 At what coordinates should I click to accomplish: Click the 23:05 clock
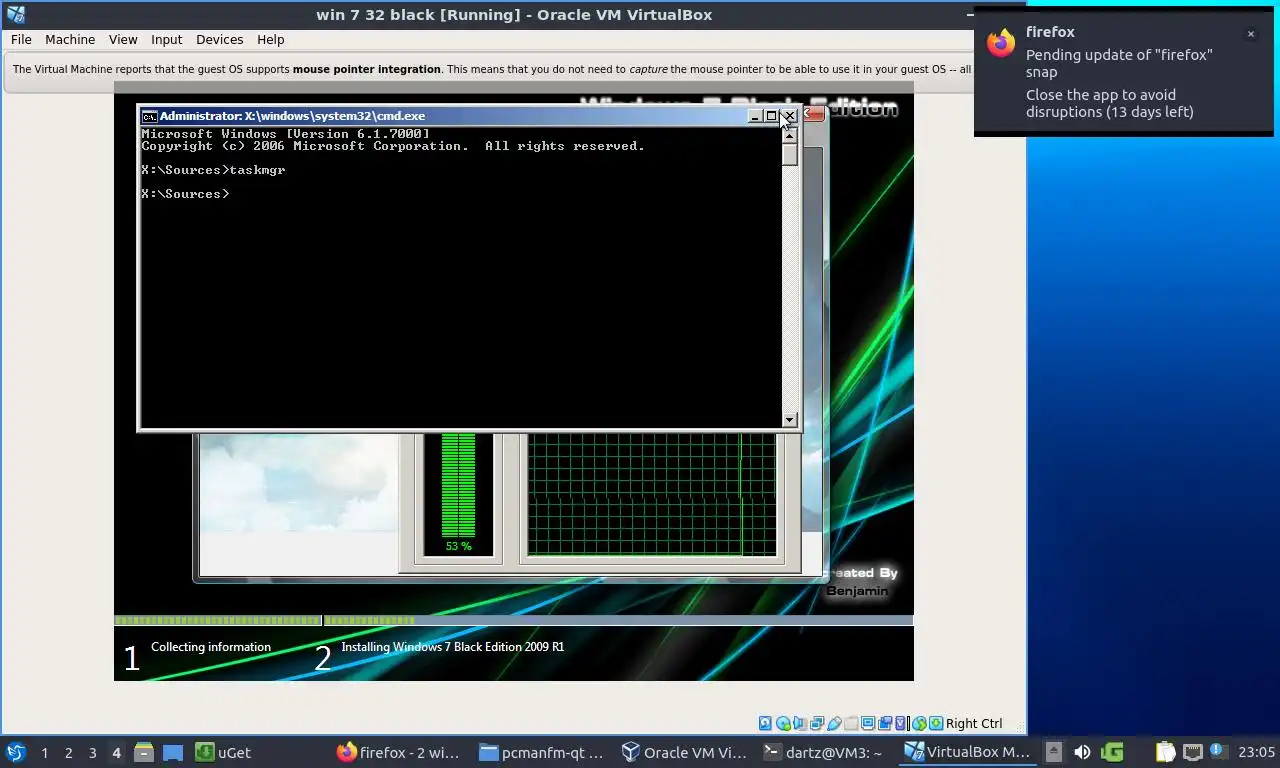click(x=1257, y=752)
